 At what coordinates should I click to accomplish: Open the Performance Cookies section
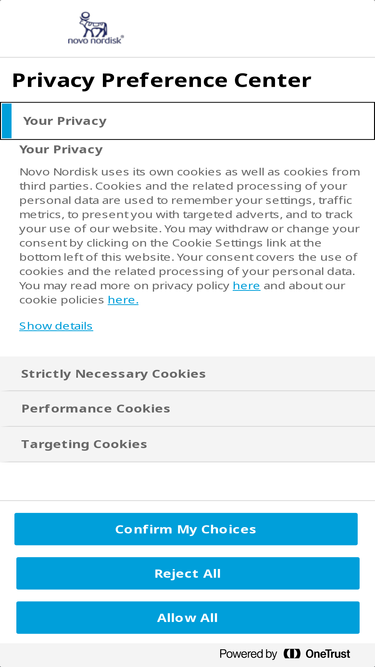point(188,409)
